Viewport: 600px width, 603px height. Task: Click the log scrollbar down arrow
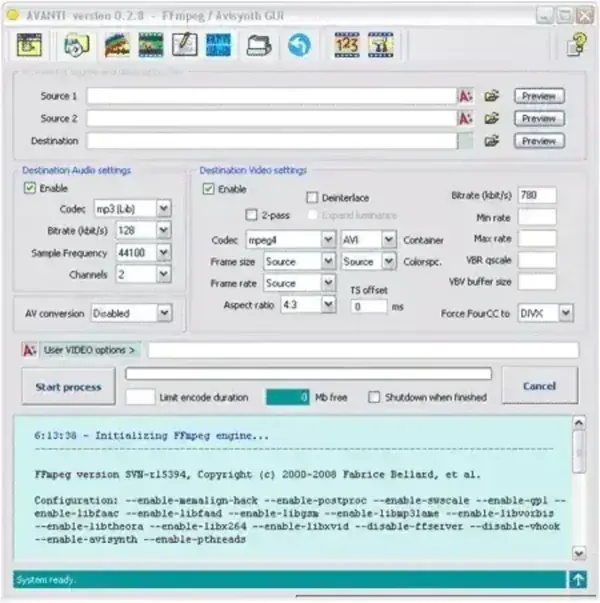pos(579,553)
